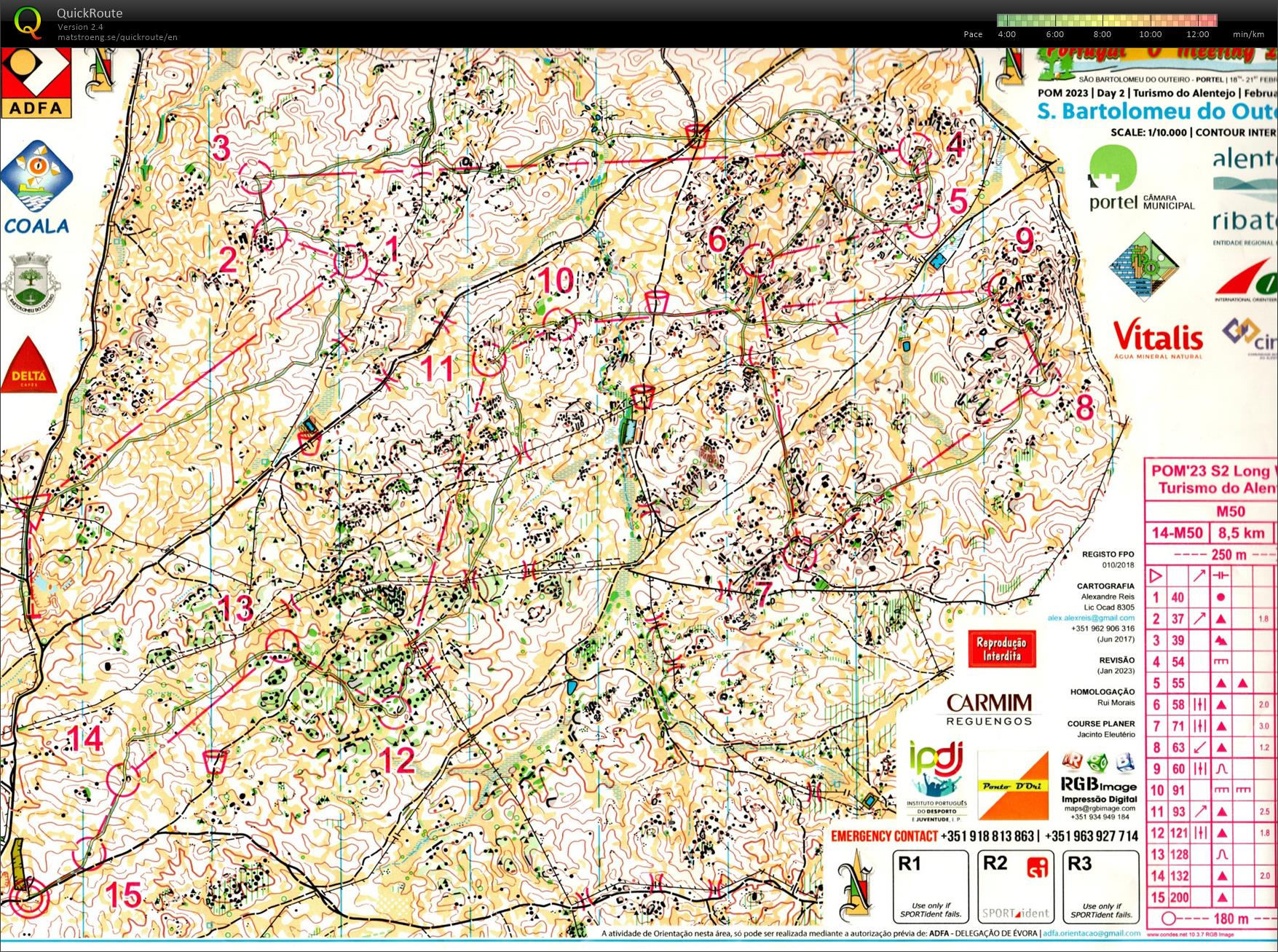The width and height of the screenshot is (1278, 952).
Task: Click code 54 in the control descriptions
Action: pos(1178,662)
